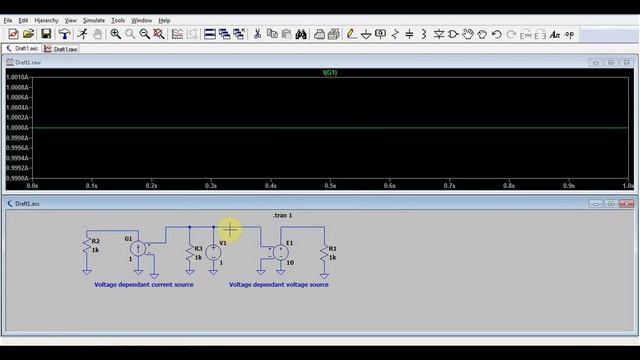Open the Help menu
The width and height of the screenshot is (640, 360).
click(164, 20)
